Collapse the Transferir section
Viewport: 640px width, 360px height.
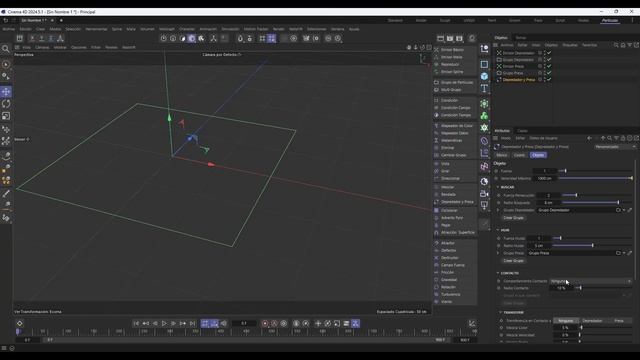click(x=501, y=313)
